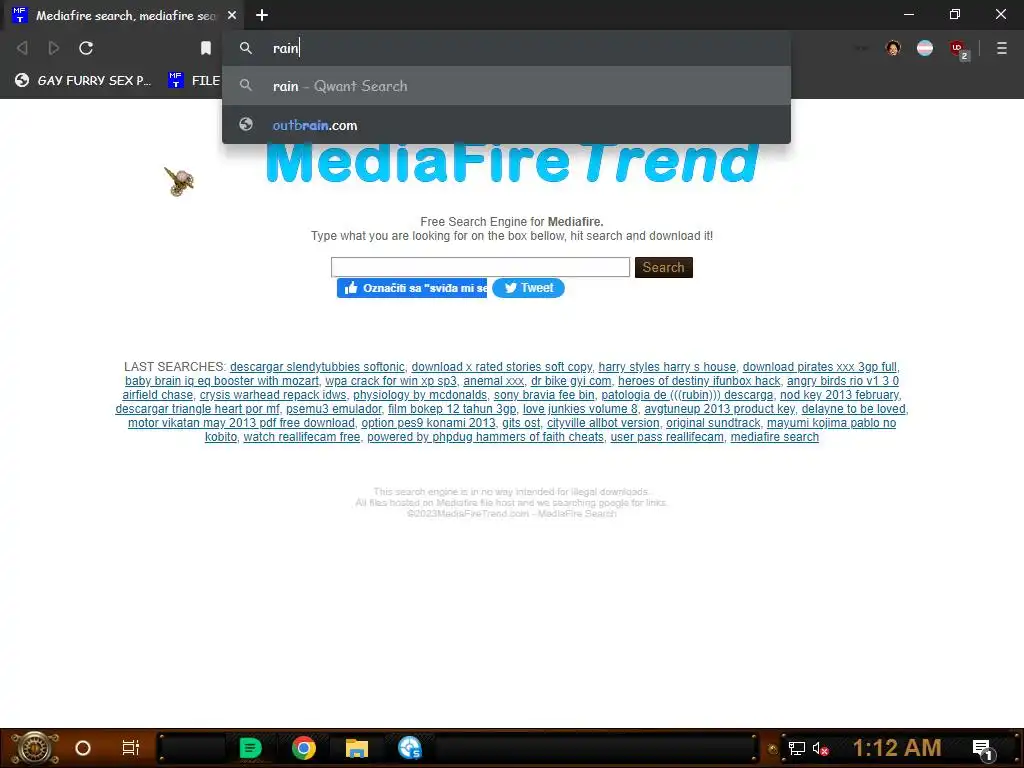Open 'avgtuneup 2013 product key' link
The image size is (1024, 768).
click(x=720, y=409)
